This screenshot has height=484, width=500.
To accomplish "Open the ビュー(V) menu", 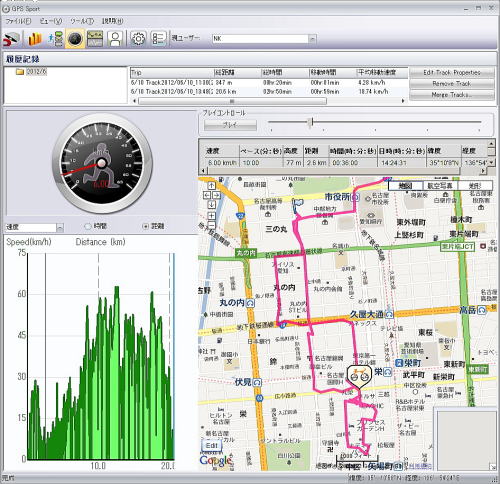I will (x=51, y=21).
